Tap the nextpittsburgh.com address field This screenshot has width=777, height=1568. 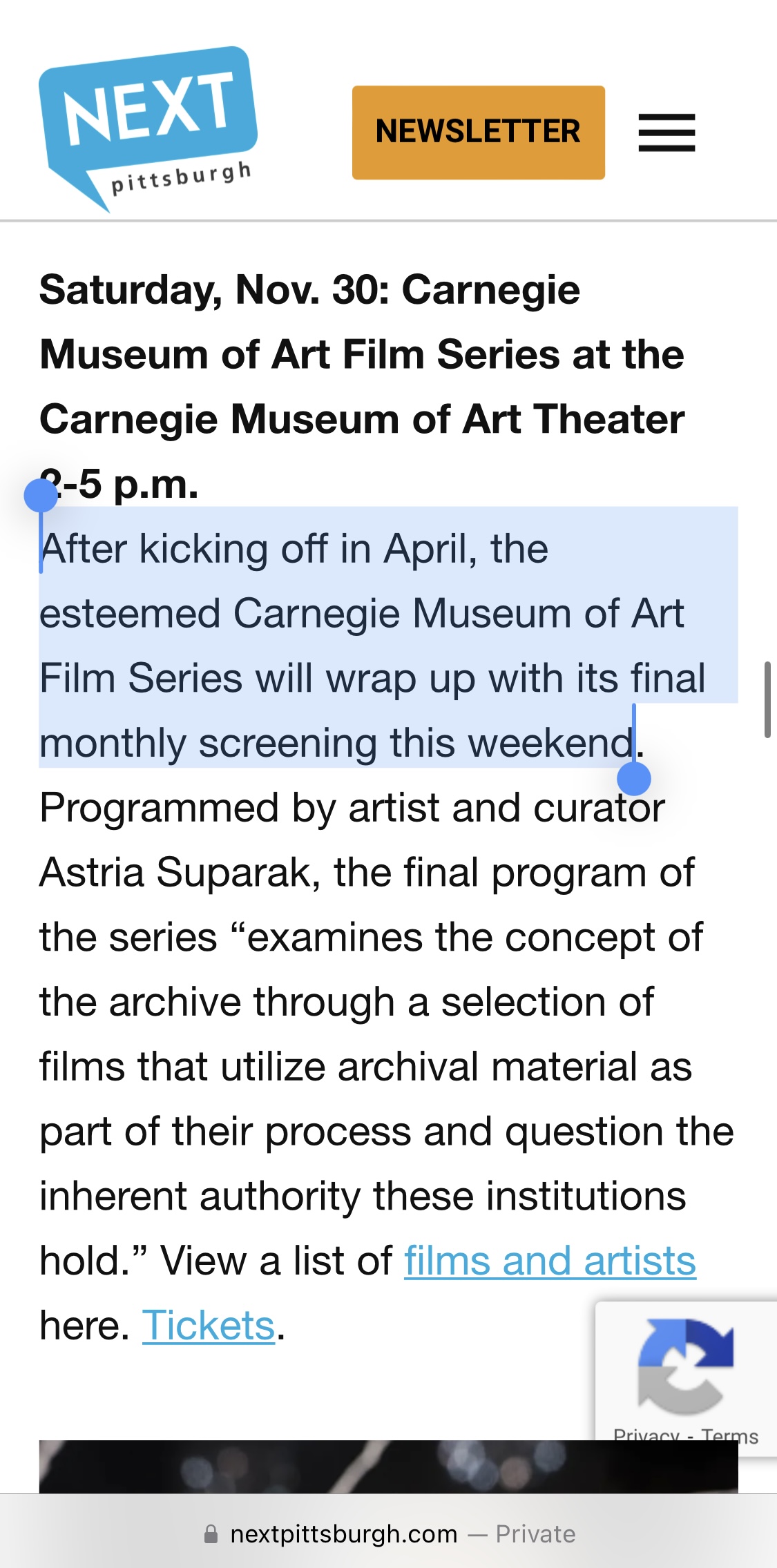tap(344, 1534)
